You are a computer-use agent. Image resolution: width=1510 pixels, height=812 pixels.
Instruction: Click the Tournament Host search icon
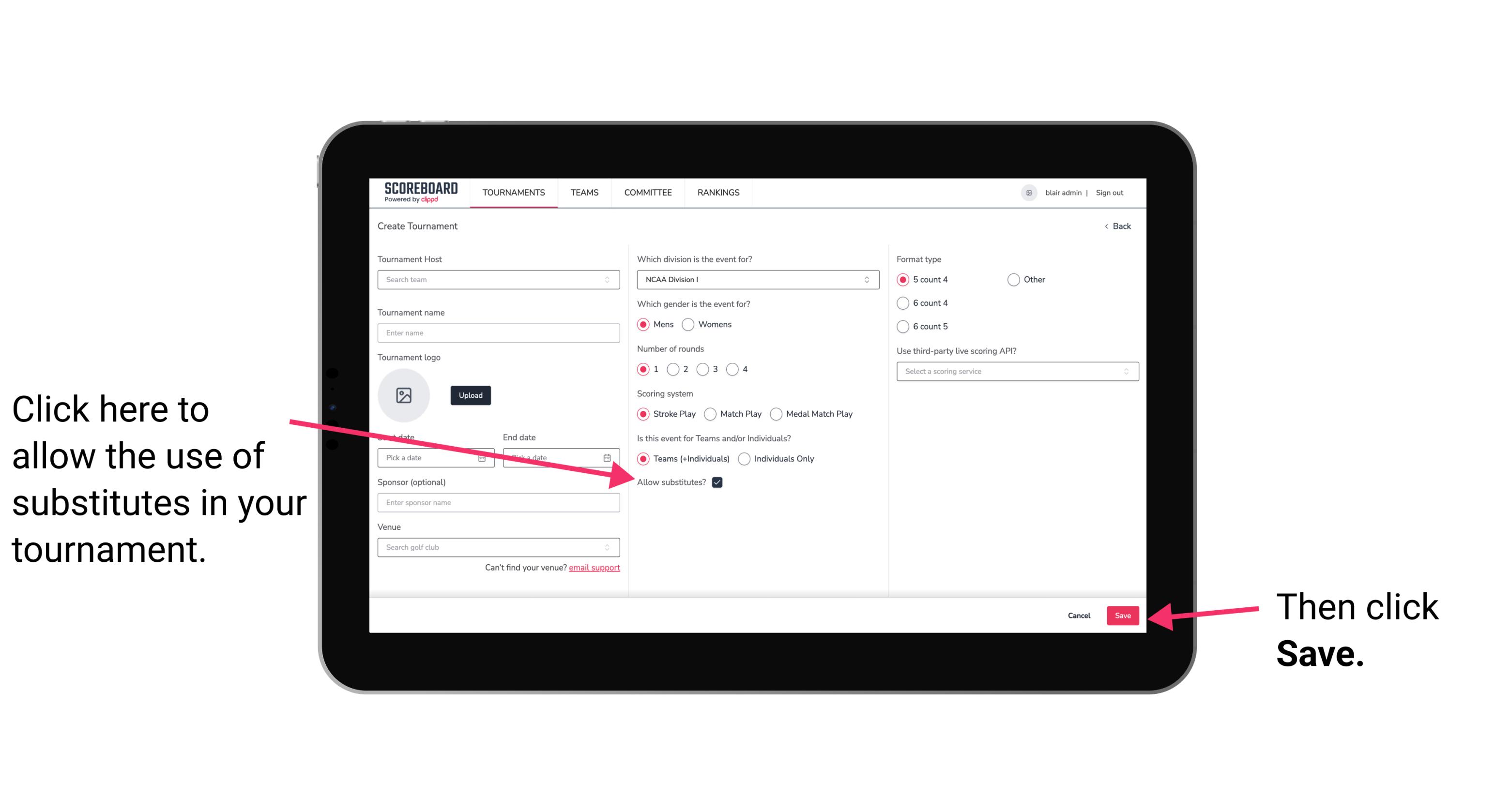tap(610, 280)
